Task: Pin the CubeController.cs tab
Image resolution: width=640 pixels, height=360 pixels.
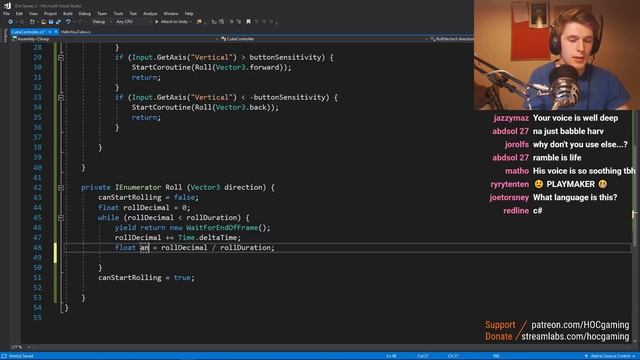Action: tap(50, 32)
